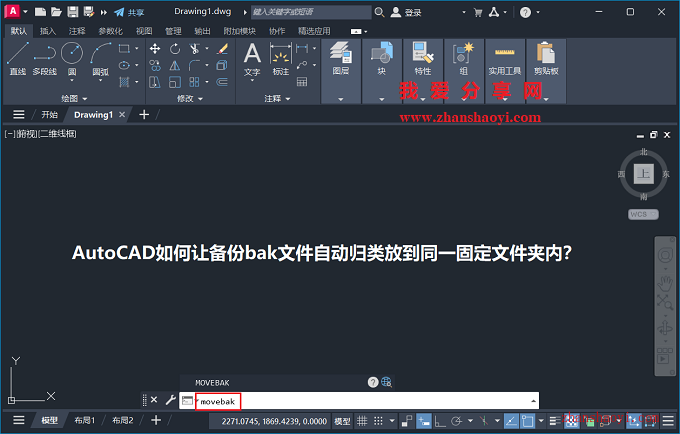
Task: Toggle drawing grid display in status bar
Action: pos(362,421)
